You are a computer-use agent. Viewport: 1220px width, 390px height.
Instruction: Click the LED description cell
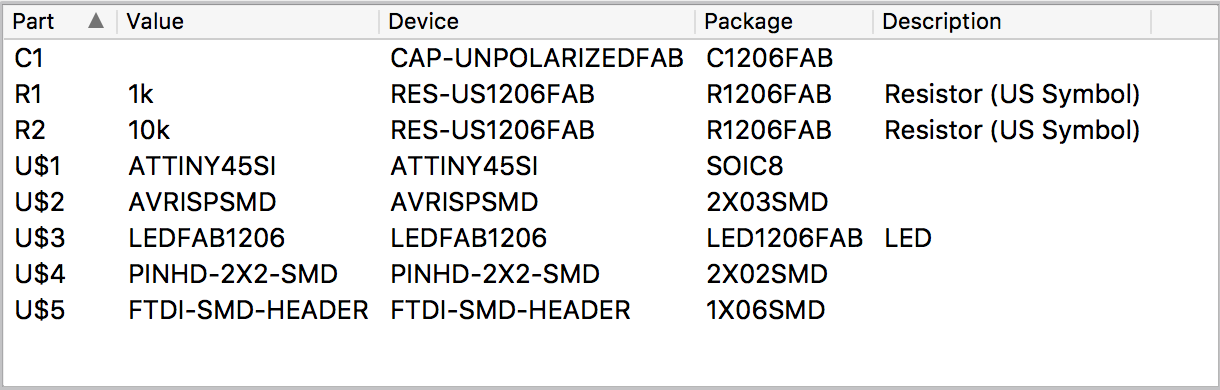(908, 239)
